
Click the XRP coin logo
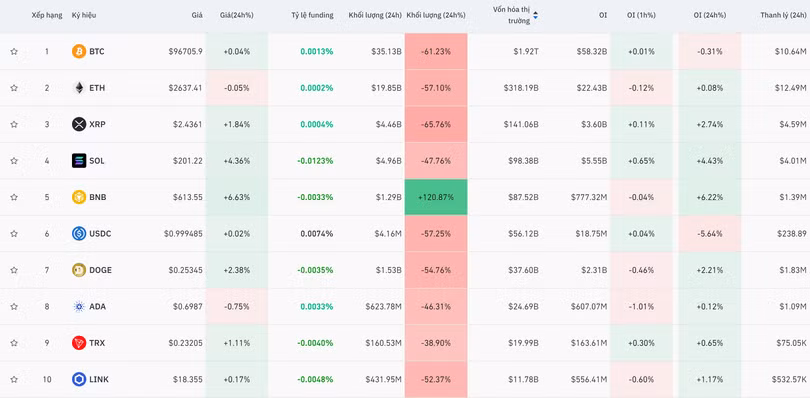(x=79, y=125)
